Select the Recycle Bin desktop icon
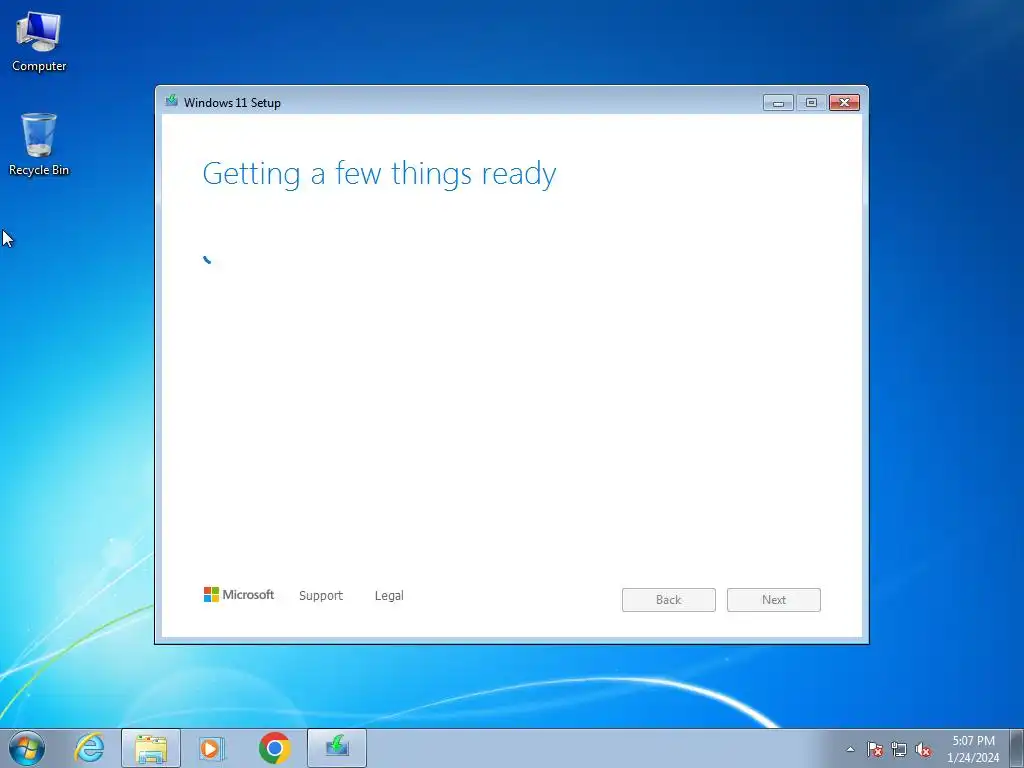The image size is (1024, 768). click(39, 144)
